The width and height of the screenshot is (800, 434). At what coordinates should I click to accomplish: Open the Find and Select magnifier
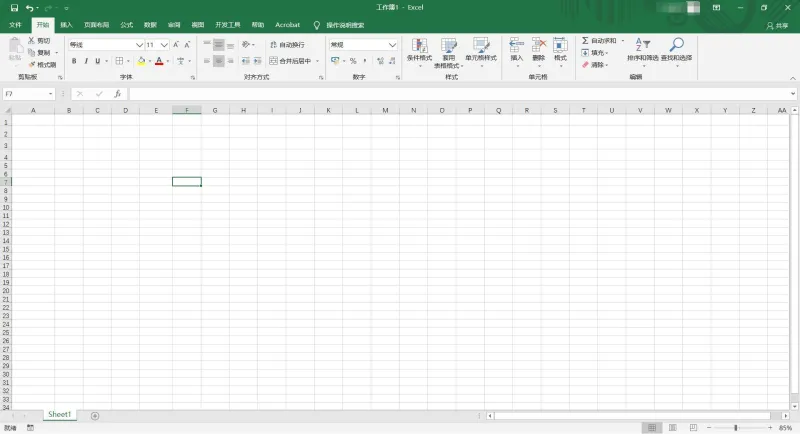click(x=677, y=51)
